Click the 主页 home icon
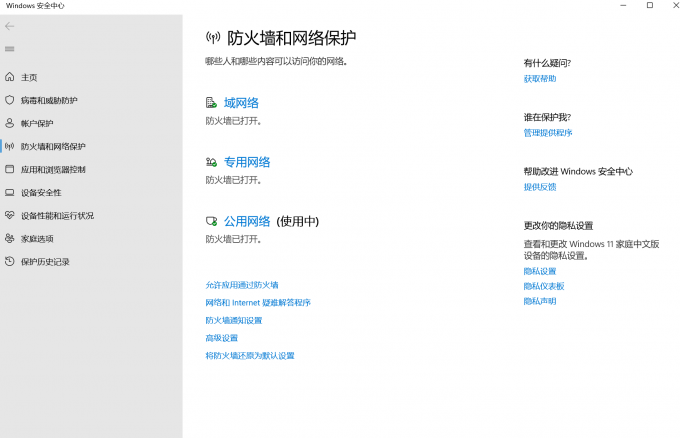 pyautogui.click(x=10, y=77)
